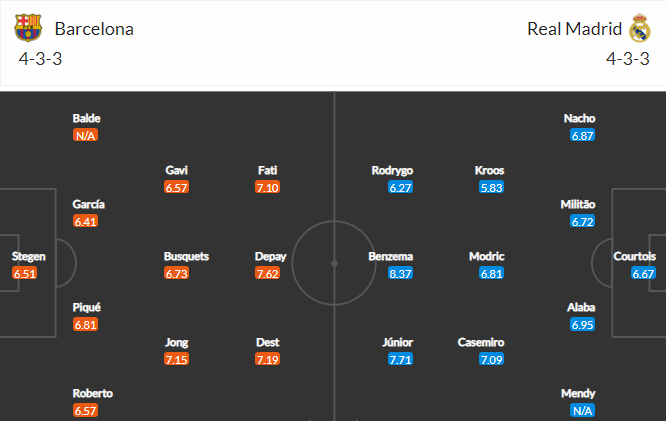Click player Casemiro on the pitch
This screenshot has width=666, height=421.
(482, 342)
